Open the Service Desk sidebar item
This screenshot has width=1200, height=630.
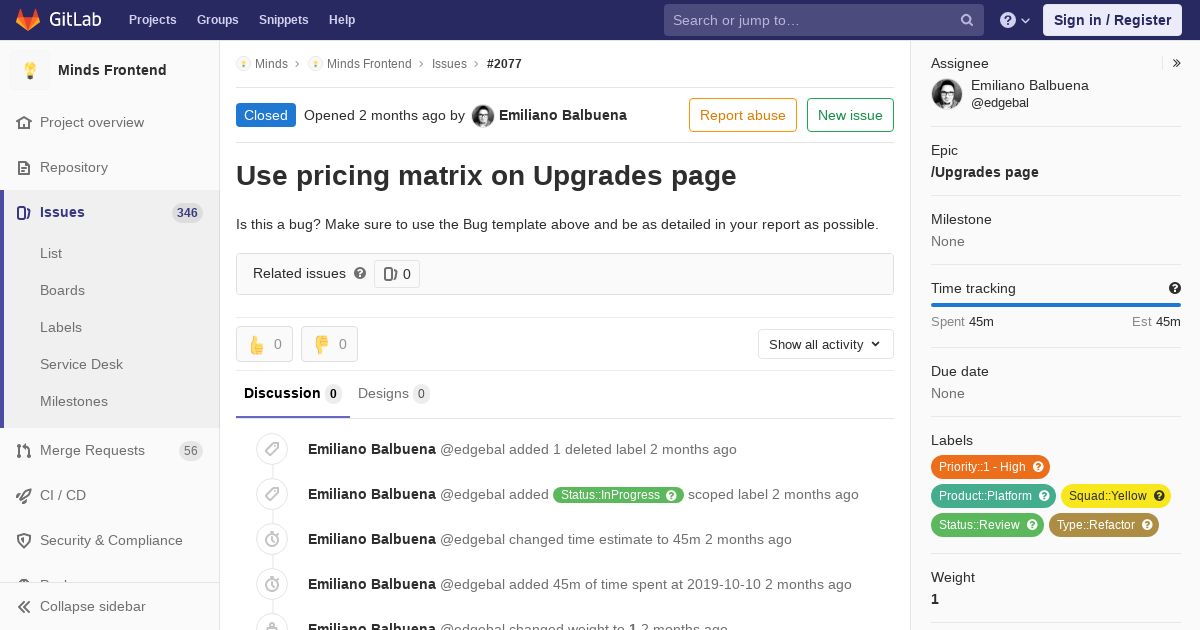pyautogui.click(x=81, y=364)
